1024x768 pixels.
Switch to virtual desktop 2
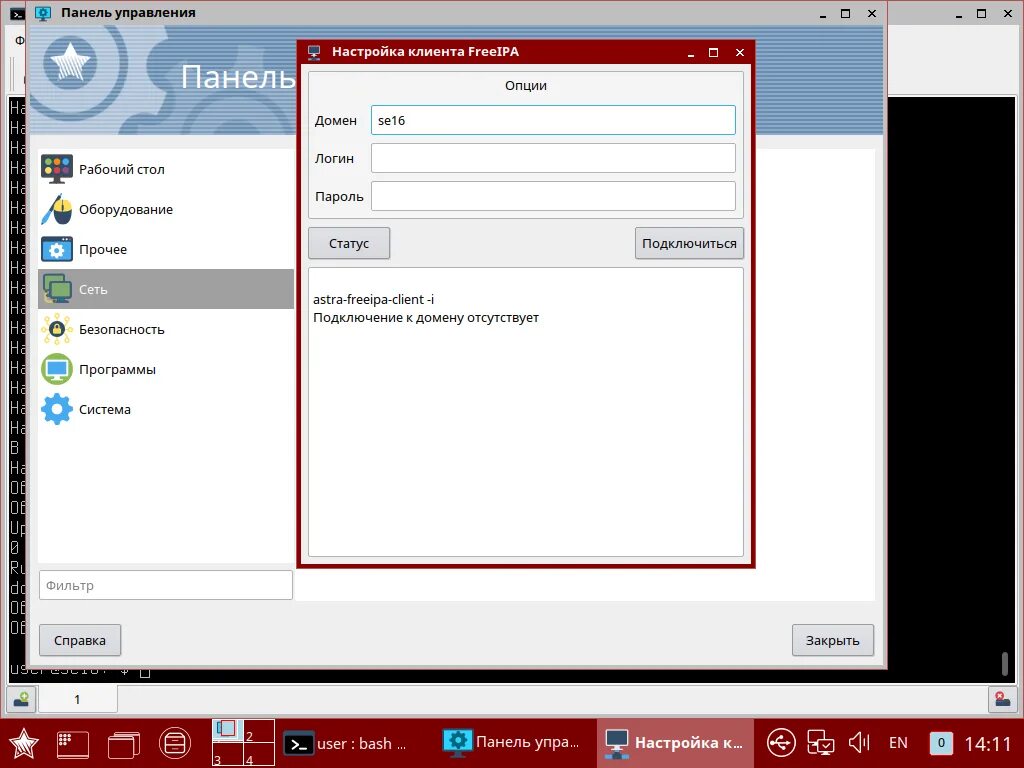pos(259,732)
